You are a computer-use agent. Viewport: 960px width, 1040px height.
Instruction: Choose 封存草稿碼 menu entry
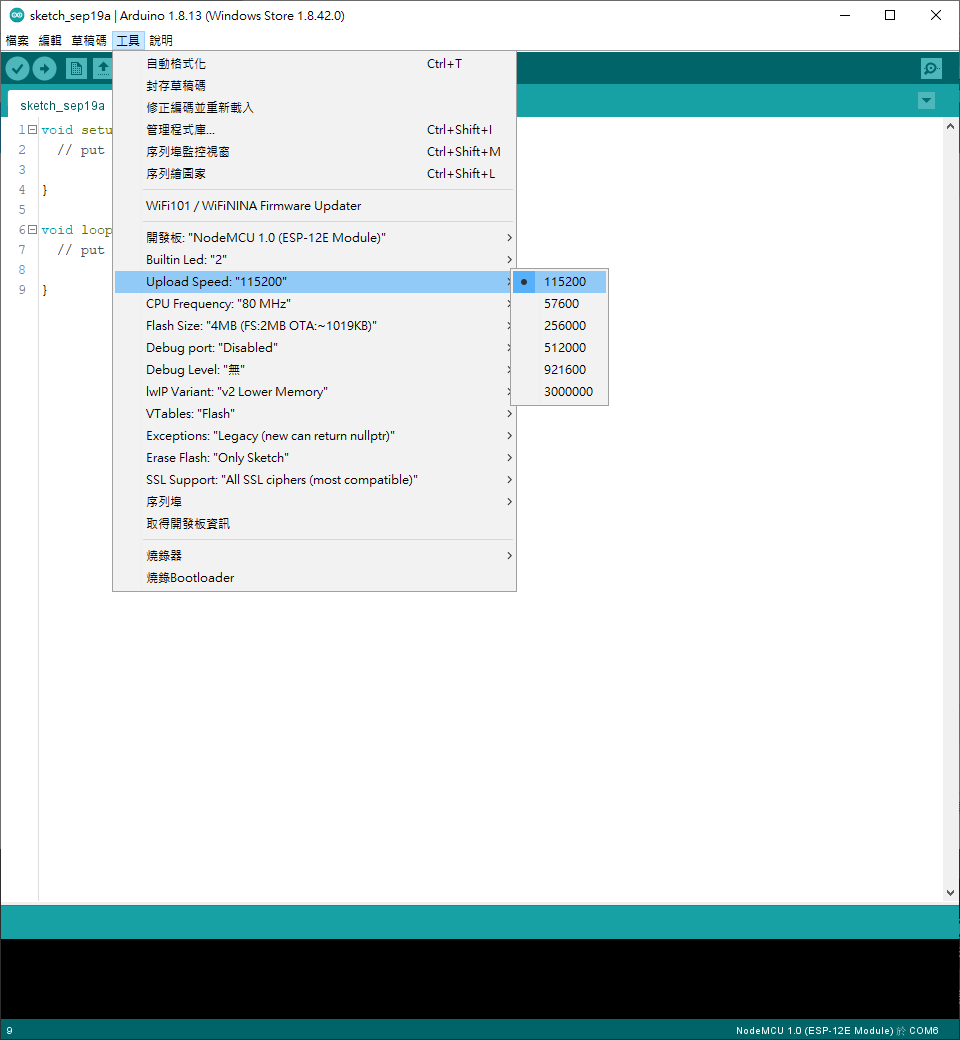coord(314,86)
